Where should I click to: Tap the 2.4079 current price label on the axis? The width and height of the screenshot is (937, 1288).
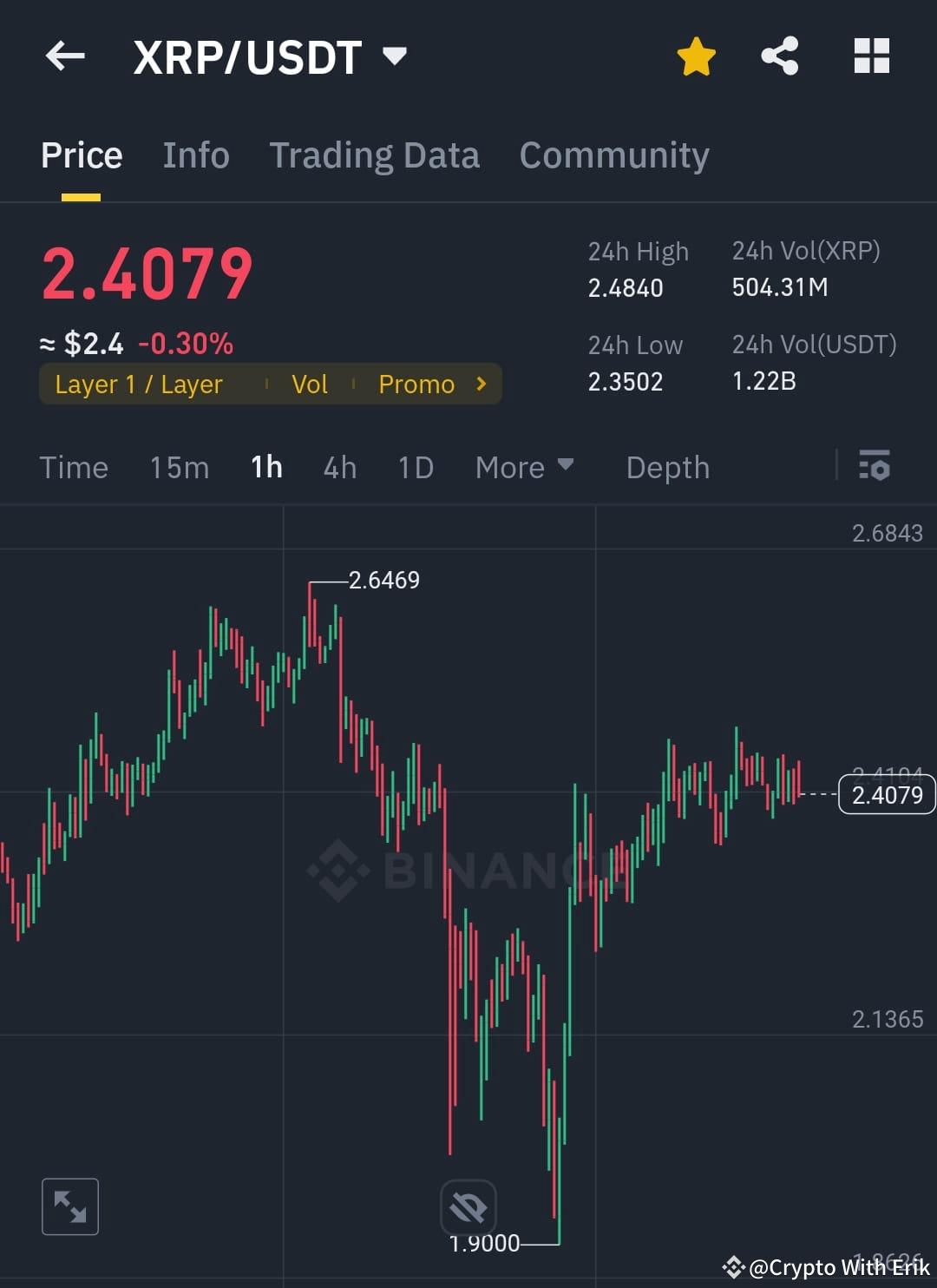pyautogui.click(x=886, y=793)
